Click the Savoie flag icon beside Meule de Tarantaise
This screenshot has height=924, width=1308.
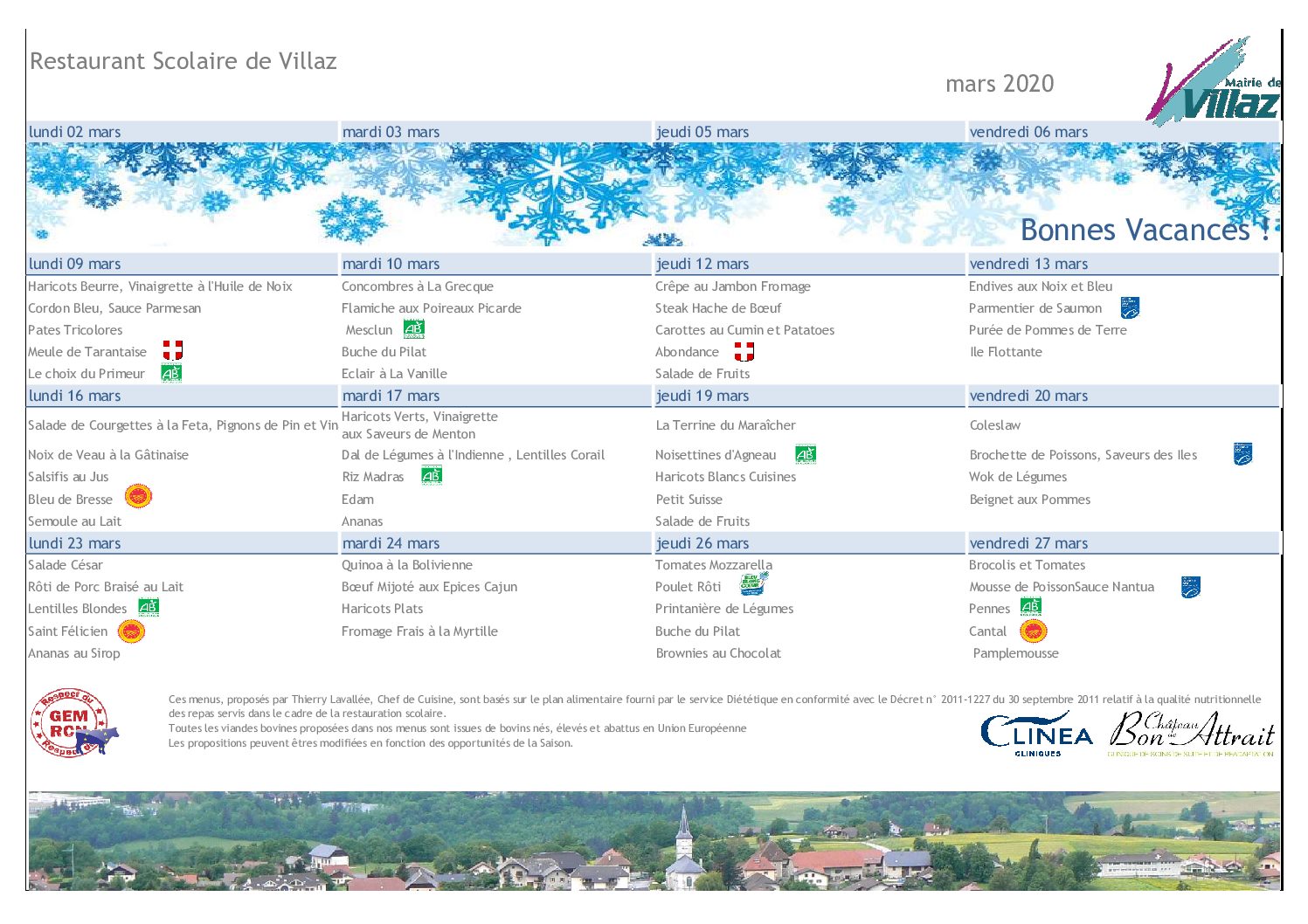pyautogui.click(x=173, y=351)
